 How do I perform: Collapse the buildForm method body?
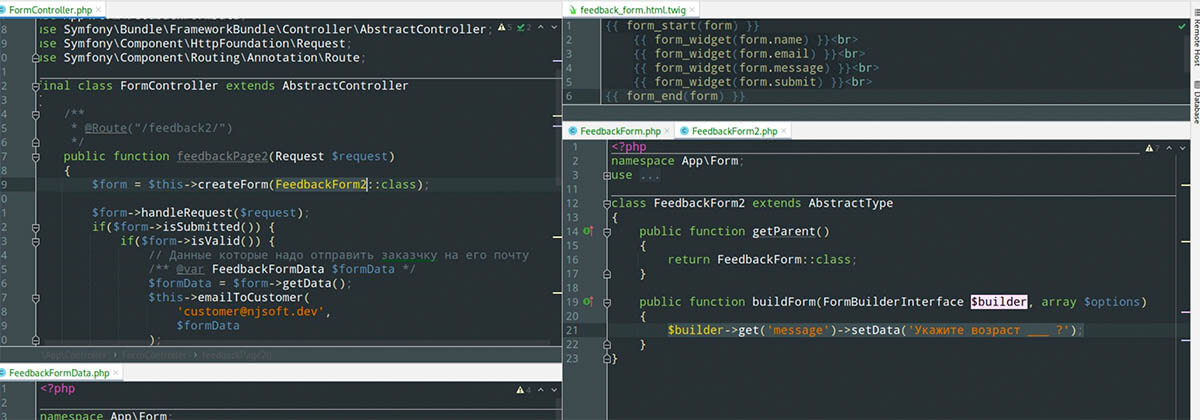(608, 301)
